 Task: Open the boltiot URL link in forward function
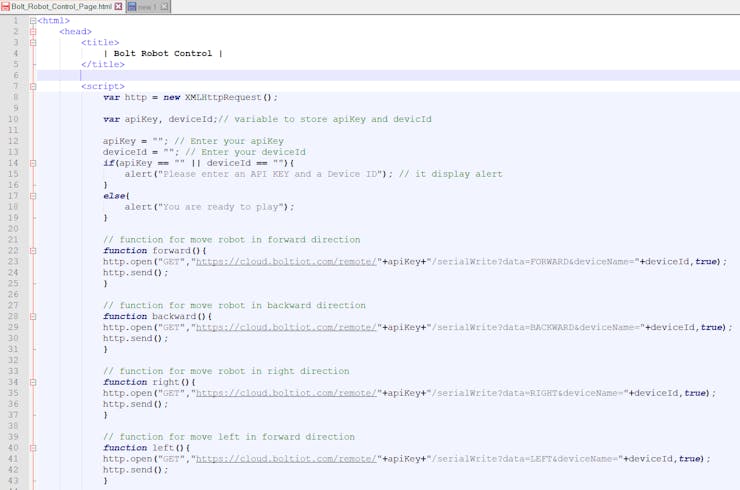286,262
